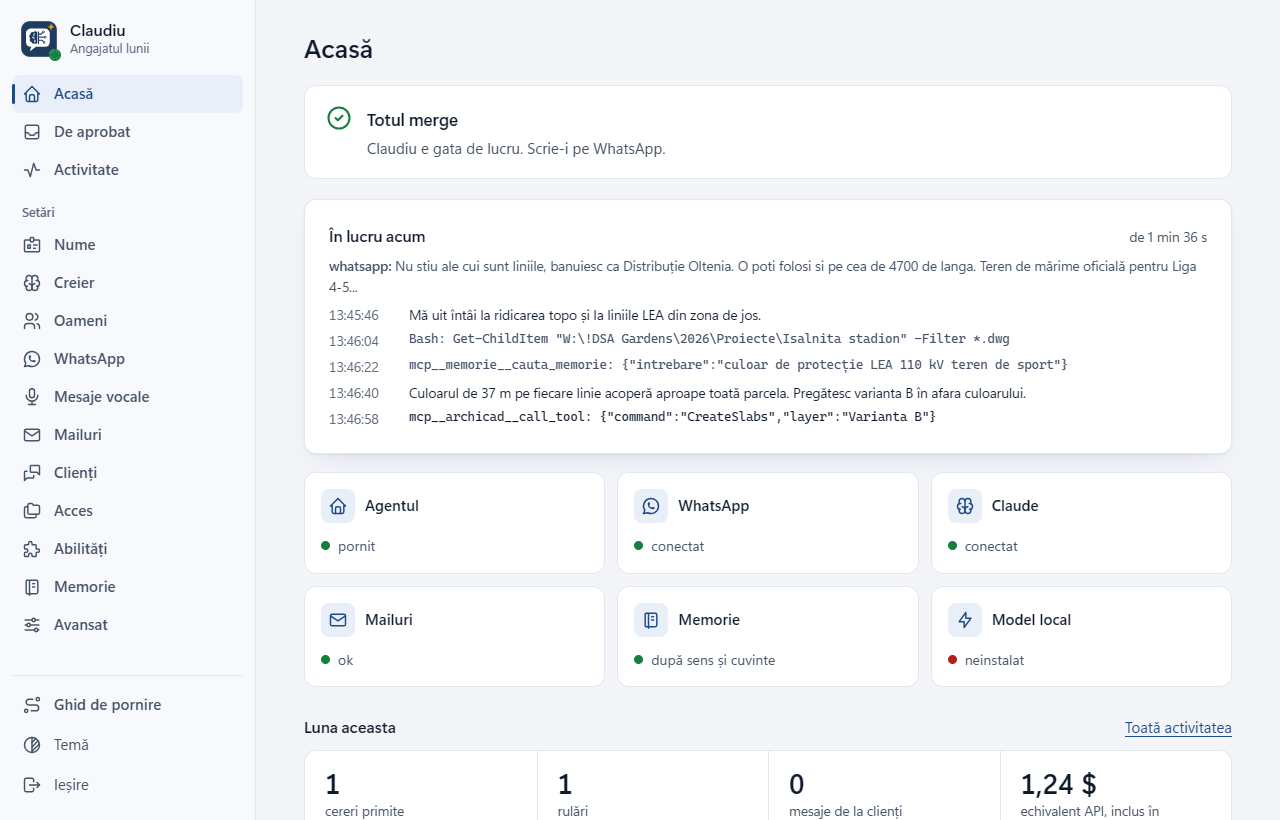Screen dimensions: 1280x820
Task: Click the green check icon beside Totul merge
Action: (339, 118)
